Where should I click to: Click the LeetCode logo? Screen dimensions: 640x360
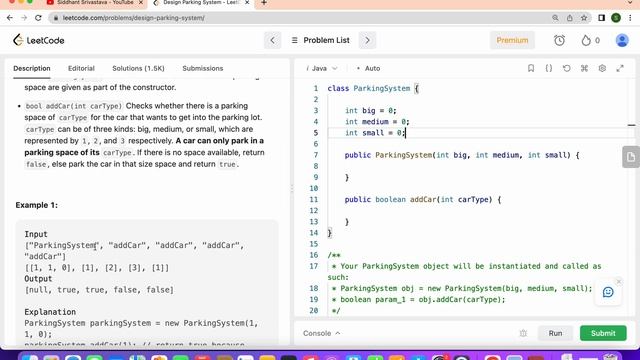39,40
